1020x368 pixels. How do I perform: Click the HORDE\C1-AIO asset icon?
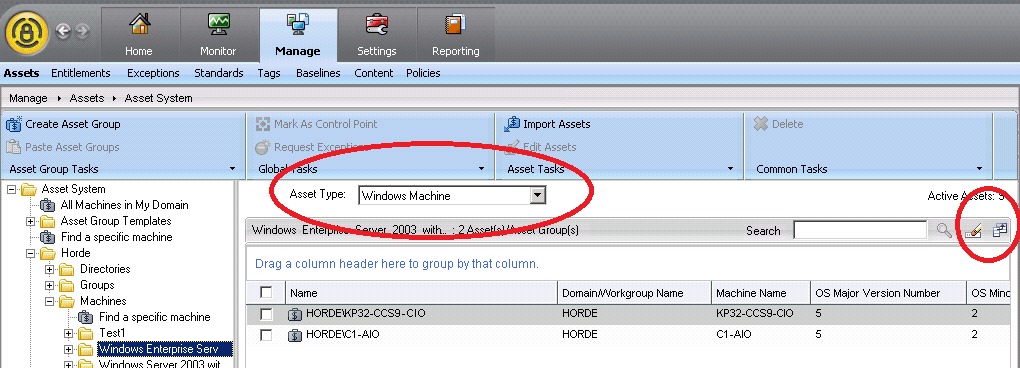coord(295,335)
